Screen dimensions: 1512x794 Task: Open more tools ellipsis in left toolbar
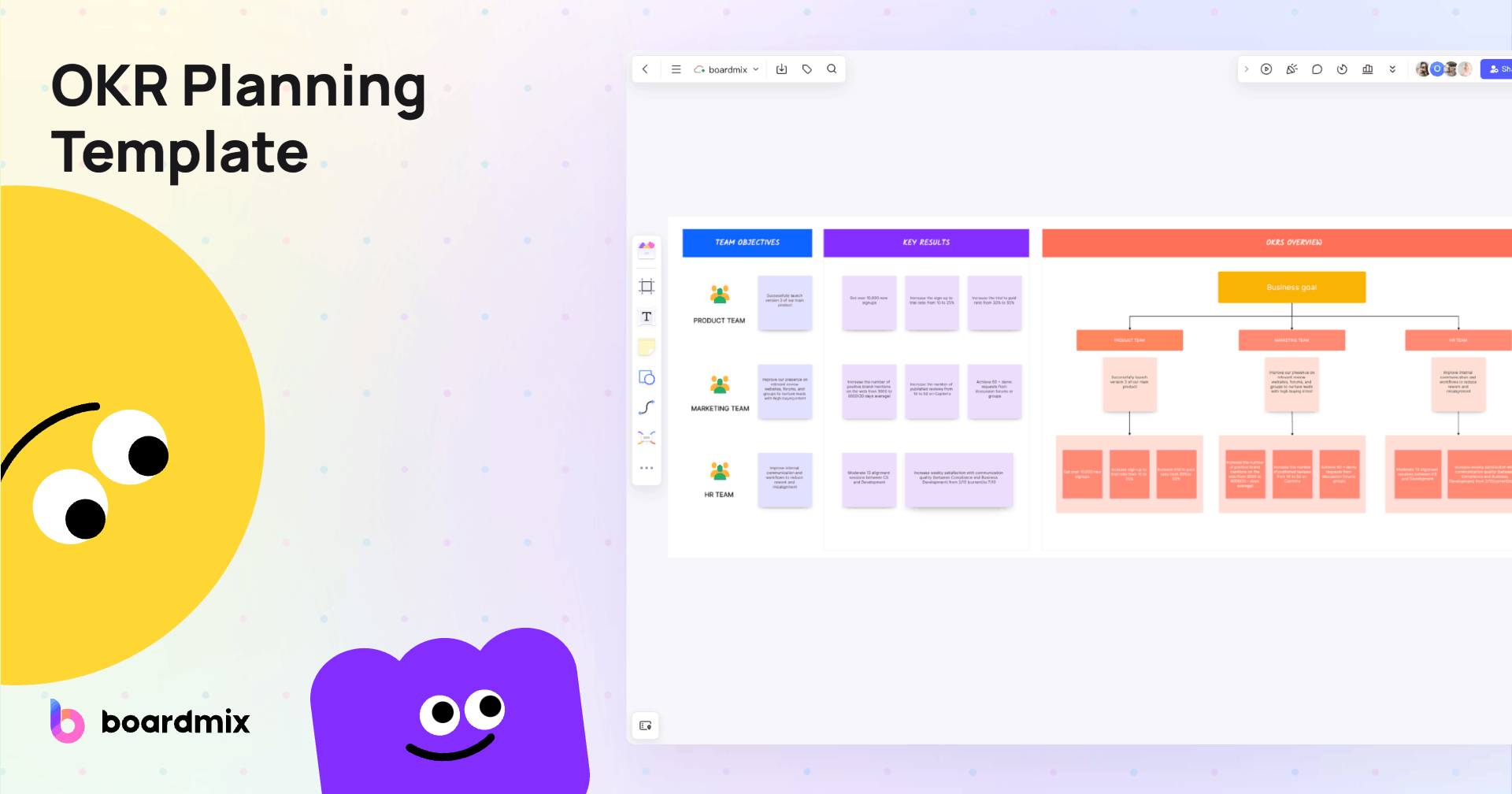coord(647,468)
